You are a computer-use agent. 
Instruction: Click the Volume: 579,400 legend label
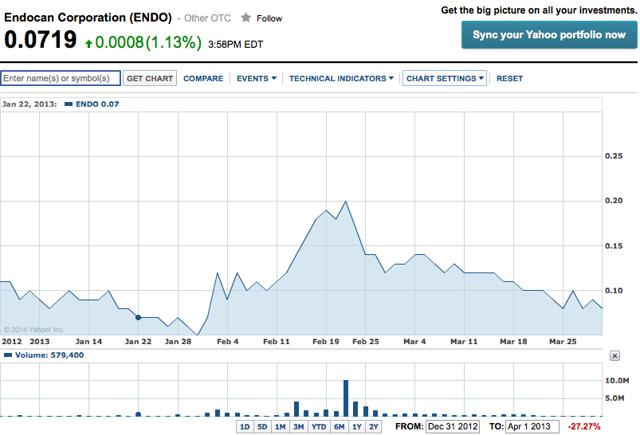[x=49, y=355]
